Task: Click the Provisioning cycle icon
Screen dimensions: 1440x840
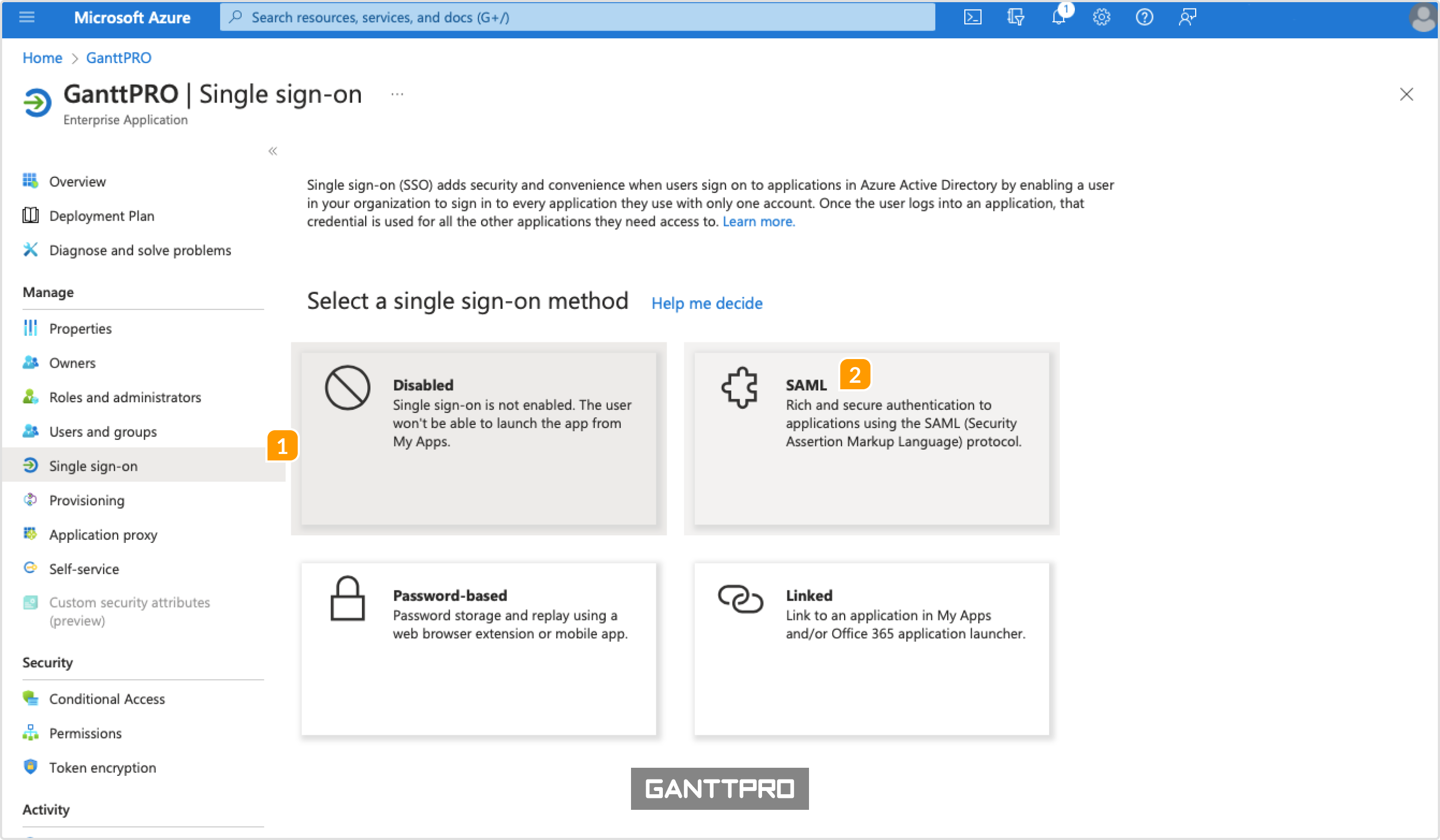Action: 30,500
